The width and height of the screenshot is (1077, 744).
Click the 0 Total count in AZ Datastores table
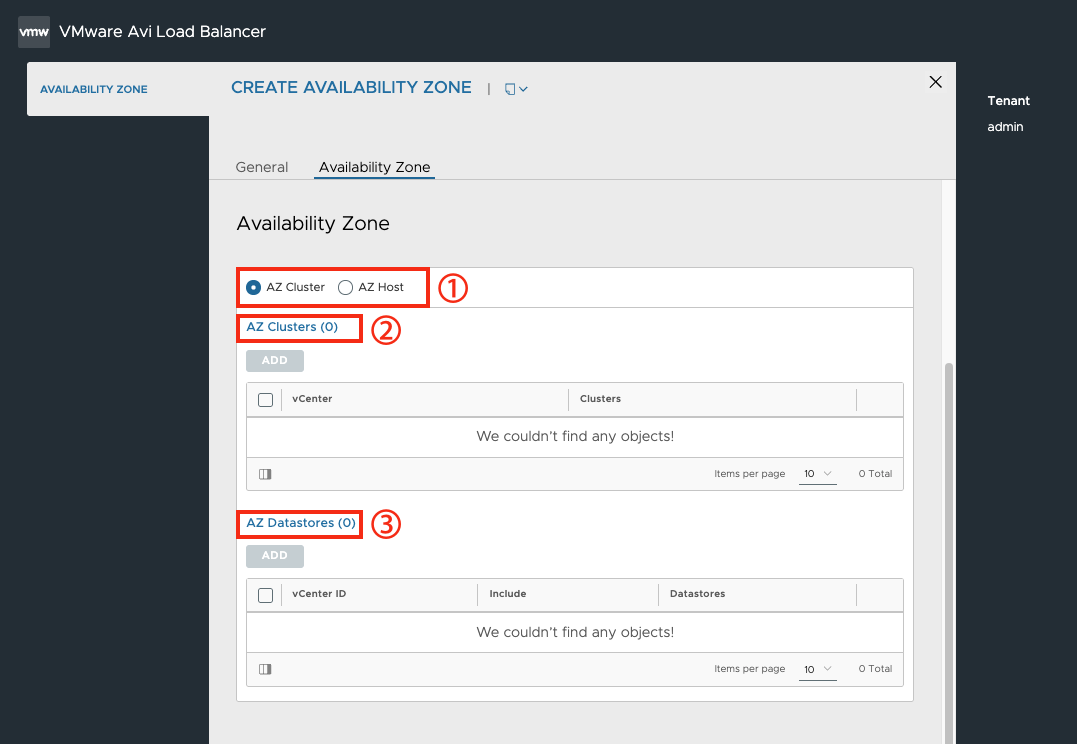pos(875,669)
